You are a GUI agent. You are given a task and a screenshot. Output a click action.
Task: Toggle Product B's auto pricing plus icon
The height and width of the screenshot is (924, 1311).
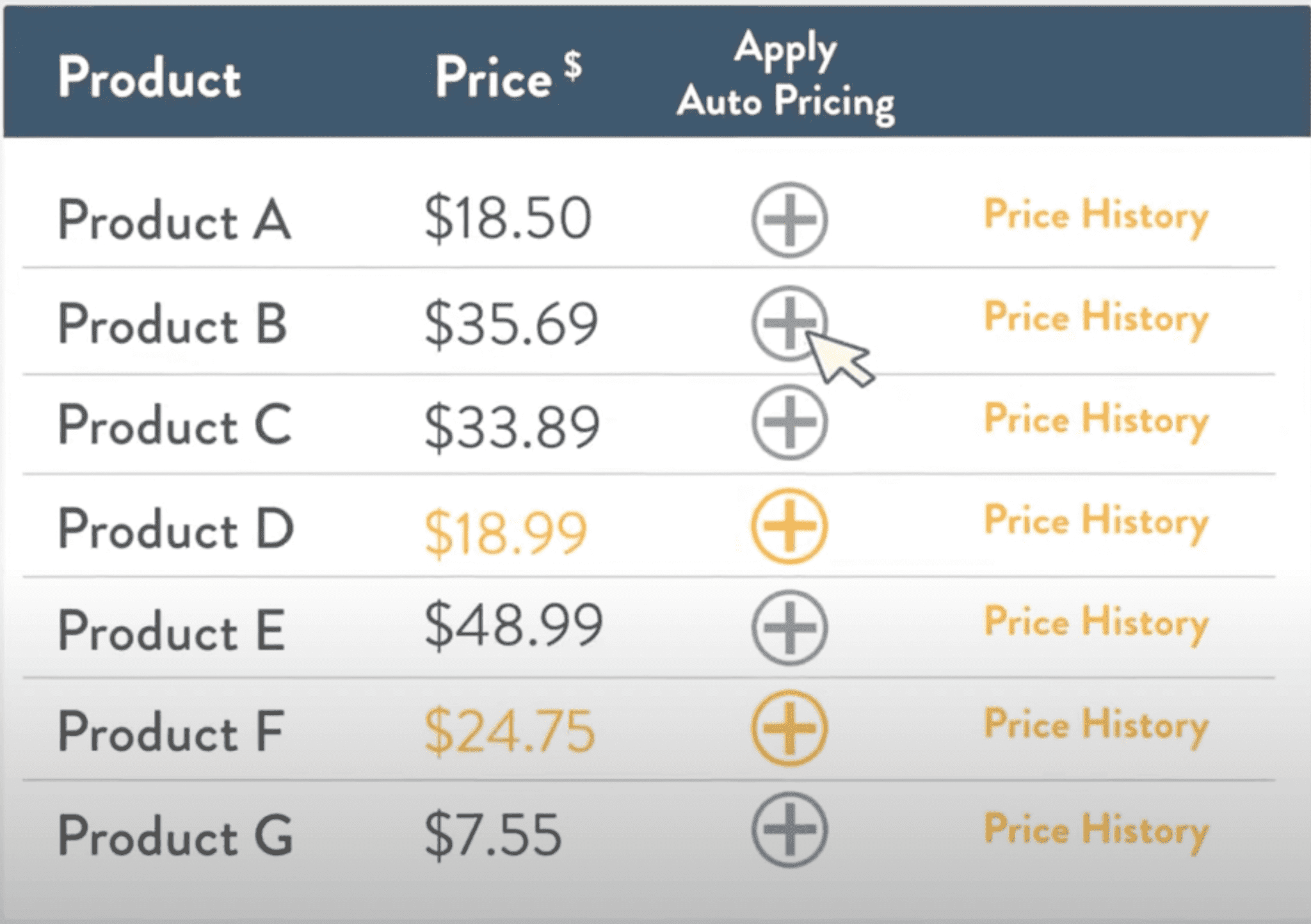click(789, 323)
